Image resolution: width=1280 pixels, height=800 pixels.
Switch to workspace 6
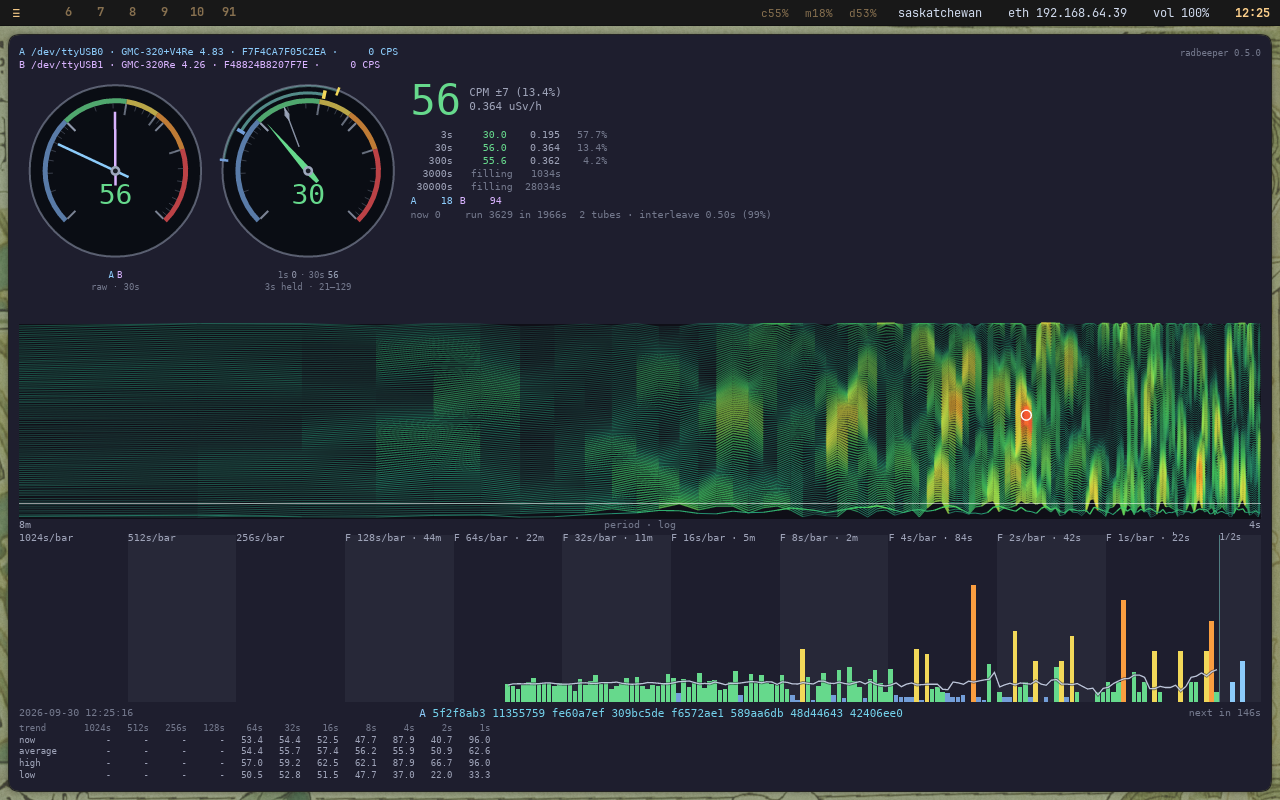coord(69,13)
